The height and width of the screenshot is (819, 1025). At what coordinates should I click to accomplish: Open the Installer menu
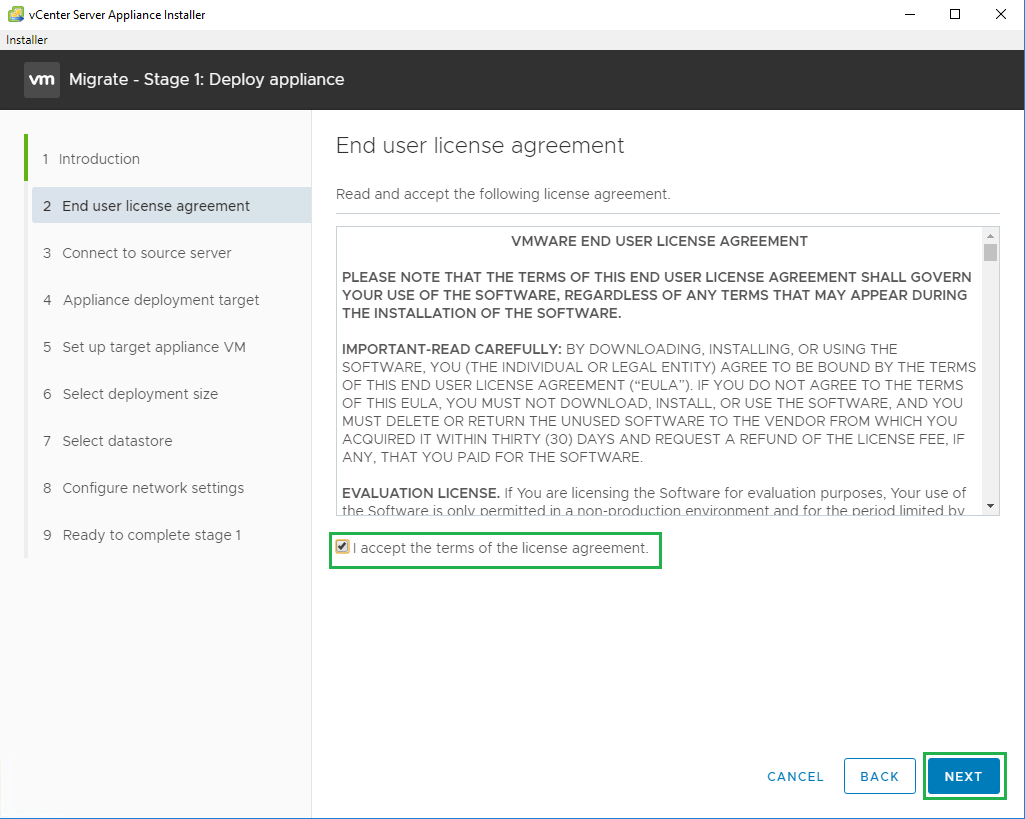pyautogui.click(x=27, y=40)
